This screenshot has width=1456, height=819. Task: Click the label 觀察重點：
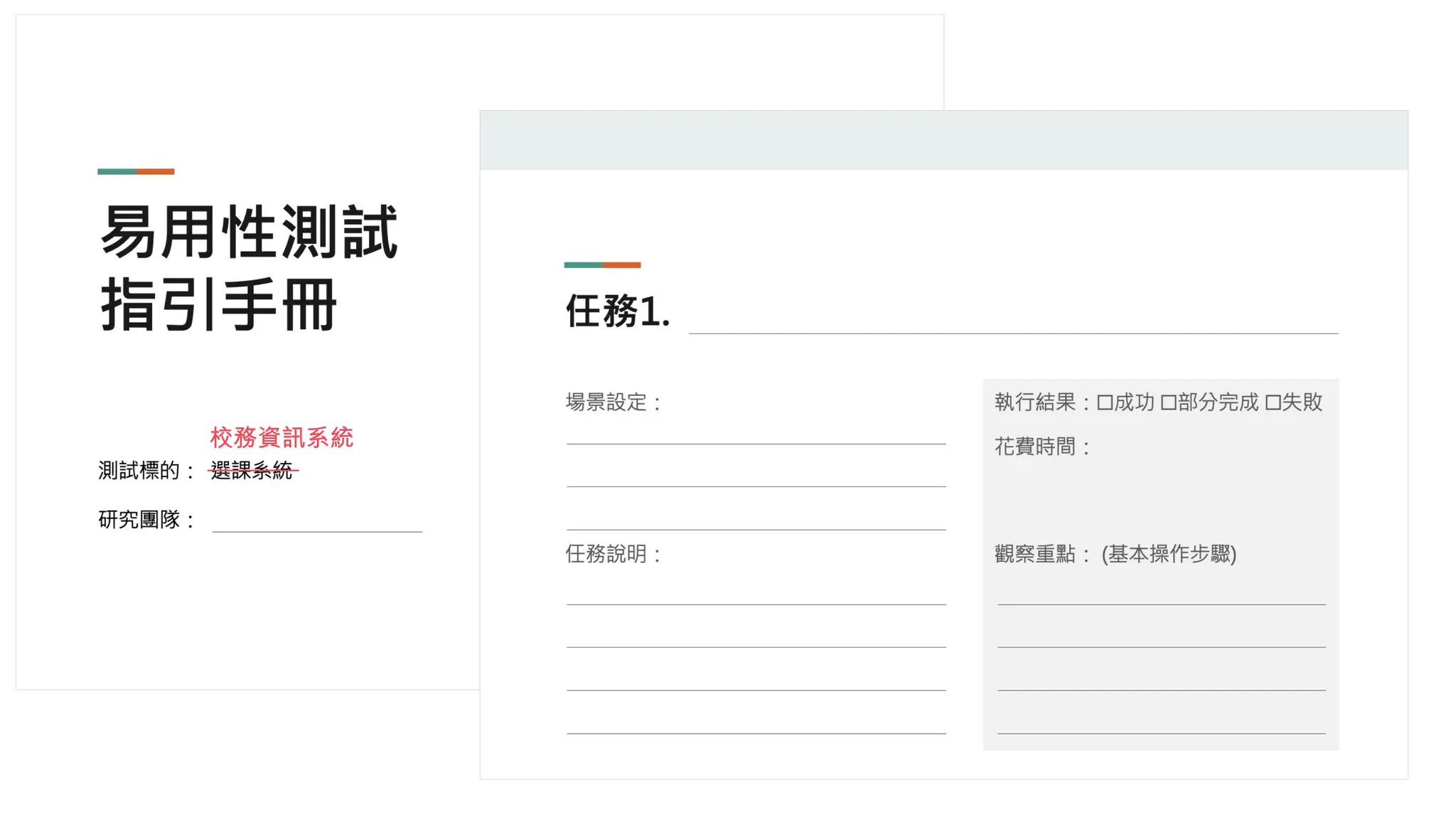(1044, 554)
